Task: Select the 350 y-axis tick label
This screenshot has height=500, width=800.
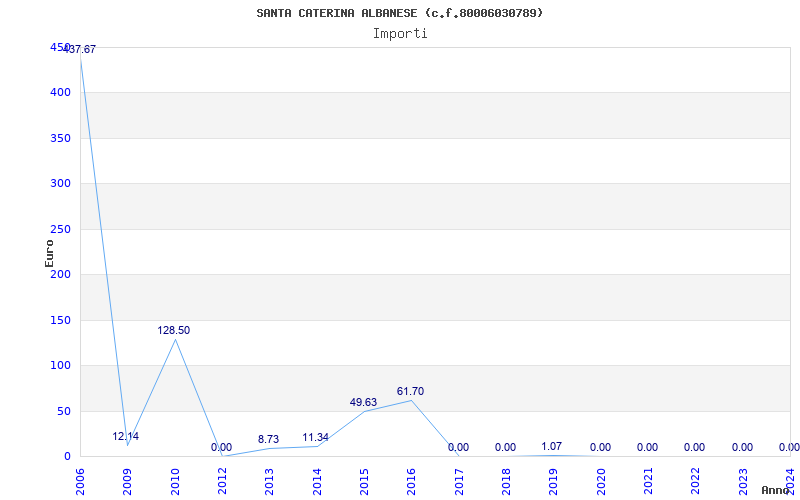Action: pyautogui.click(x=60, y=138)
